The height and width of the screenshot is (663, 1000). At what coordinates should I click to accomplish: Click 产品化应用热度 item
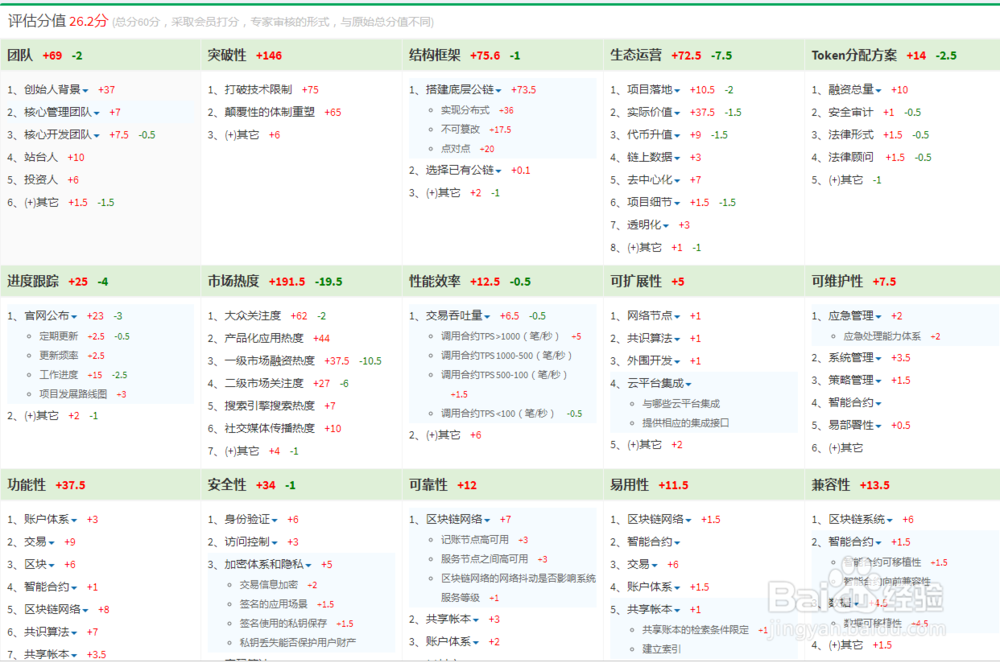point(264,339)
